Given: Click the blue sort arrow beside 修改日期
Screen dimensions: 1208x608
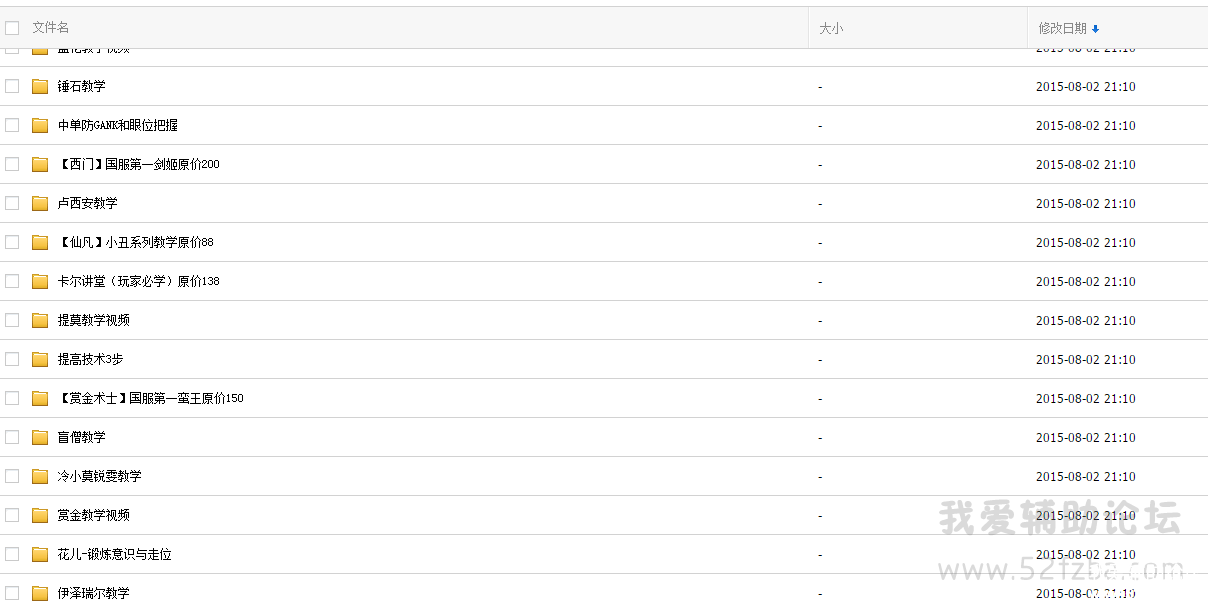Looking at the screenshot, I should [1096, 29].
